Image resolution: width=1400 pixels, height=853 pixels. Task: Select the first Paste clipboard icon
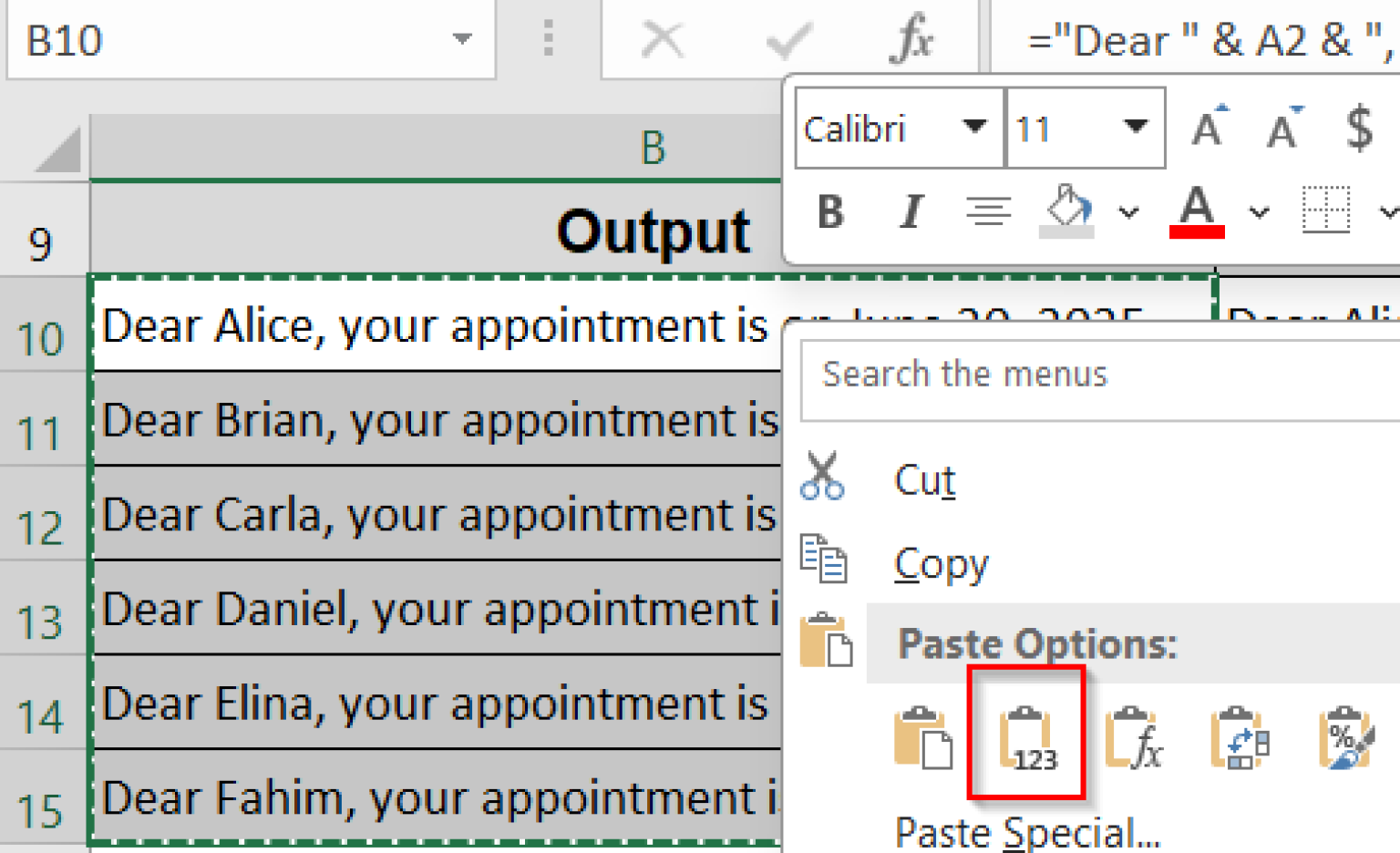pyautogui.click(x=923, y=738)
